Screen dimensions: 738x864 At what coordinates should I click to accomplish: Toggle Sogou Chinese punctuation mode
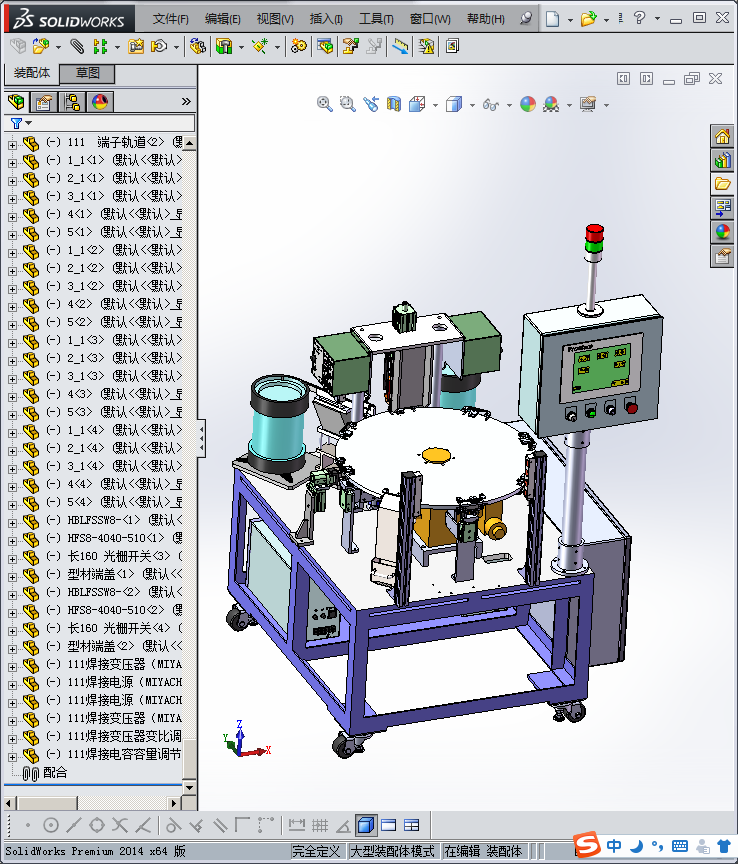(x=657, y=845)
